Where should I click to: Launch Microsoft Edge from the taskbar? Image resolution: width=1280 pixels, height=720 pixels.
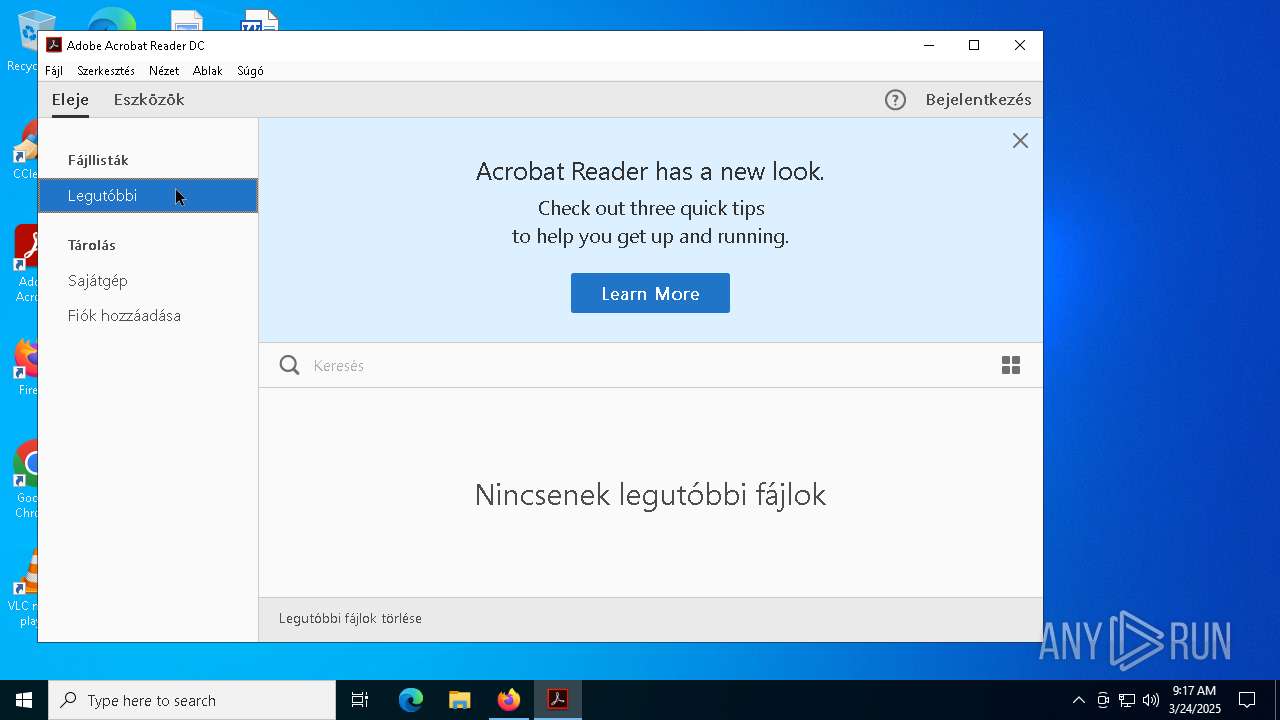[410, 700]
